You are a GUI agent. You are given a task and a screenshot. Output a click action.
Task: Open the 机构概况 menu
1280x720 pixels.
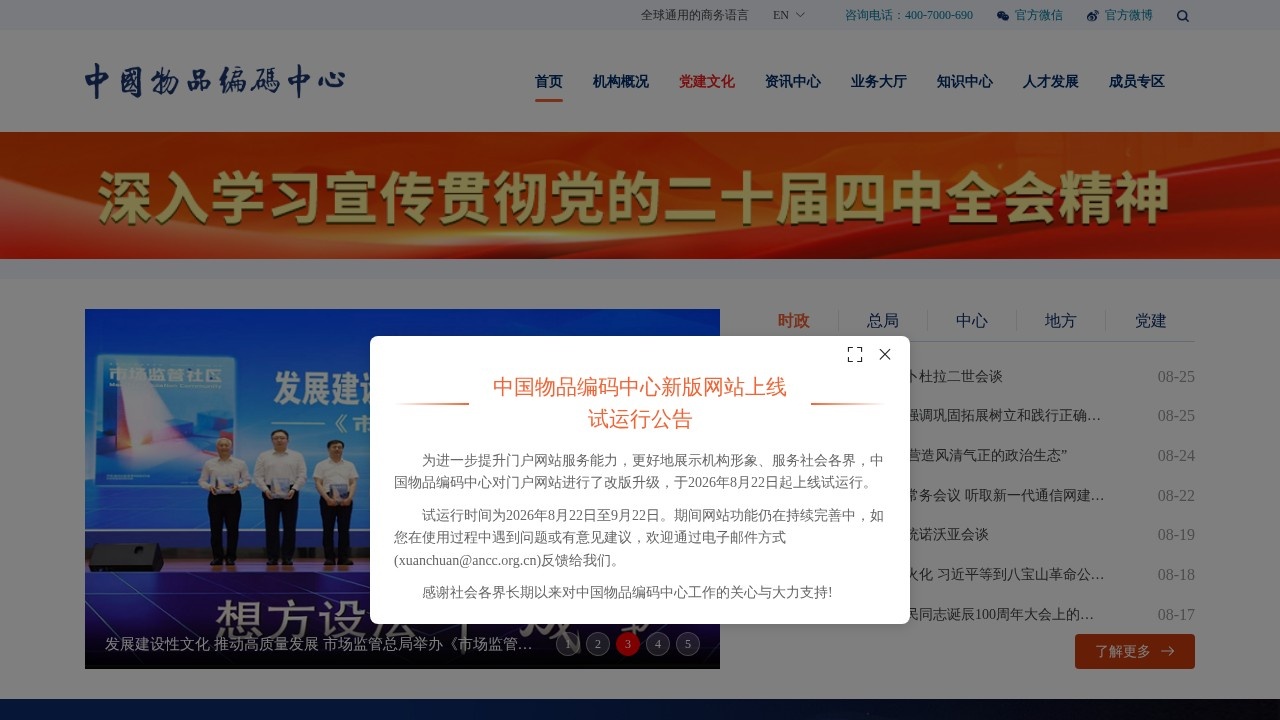(x=621, y=82)
